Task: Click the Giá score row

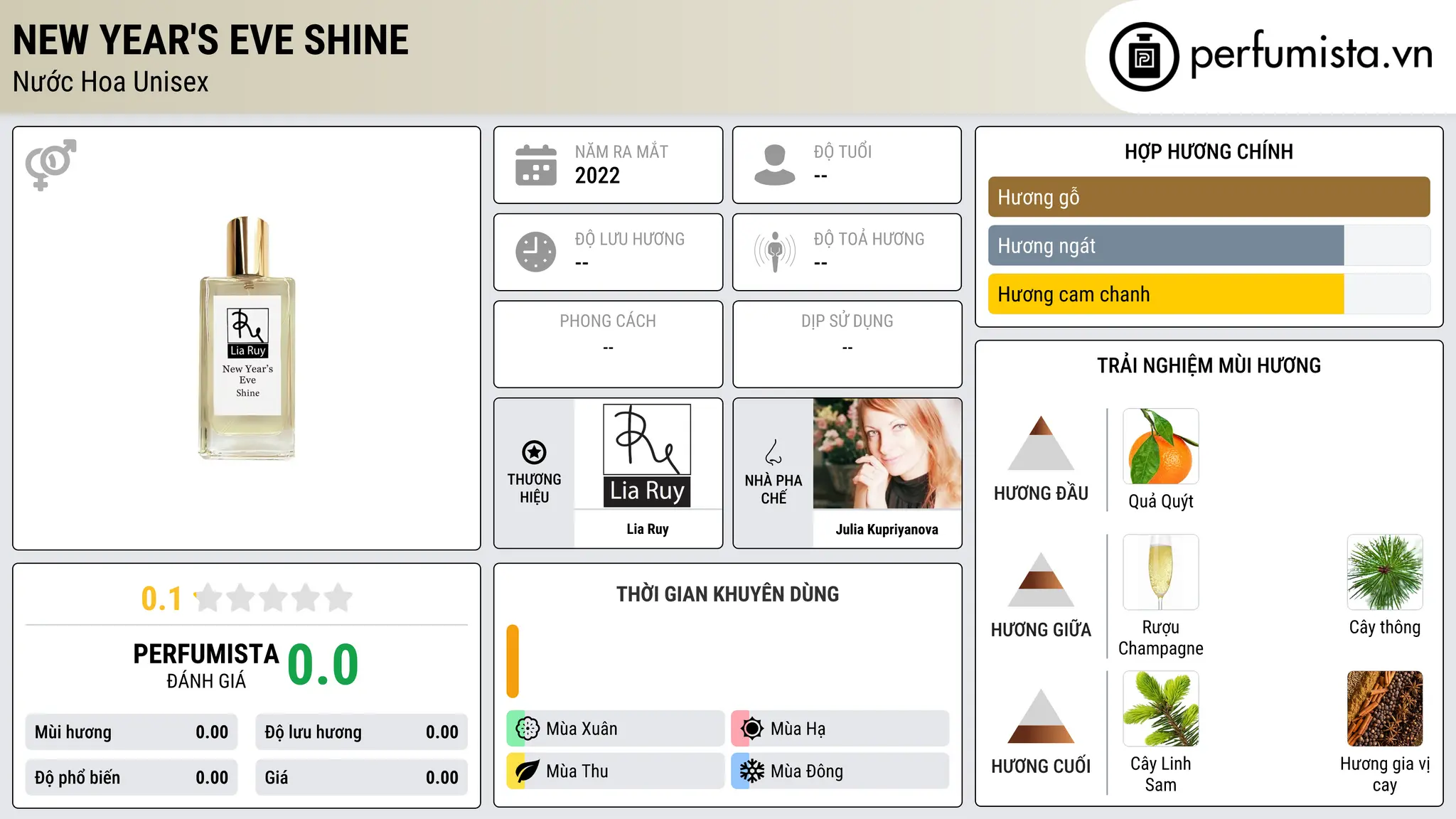Action: click(x=362, y=778)
